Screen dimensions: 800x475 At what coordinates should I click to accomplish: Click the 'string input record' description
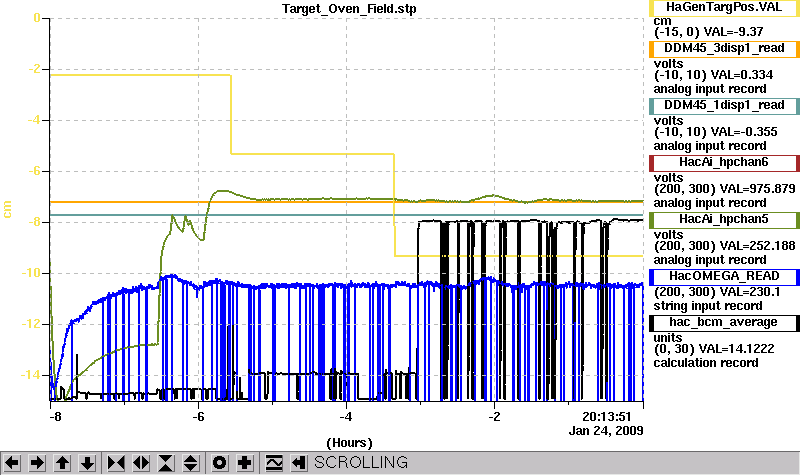[708, 306]
